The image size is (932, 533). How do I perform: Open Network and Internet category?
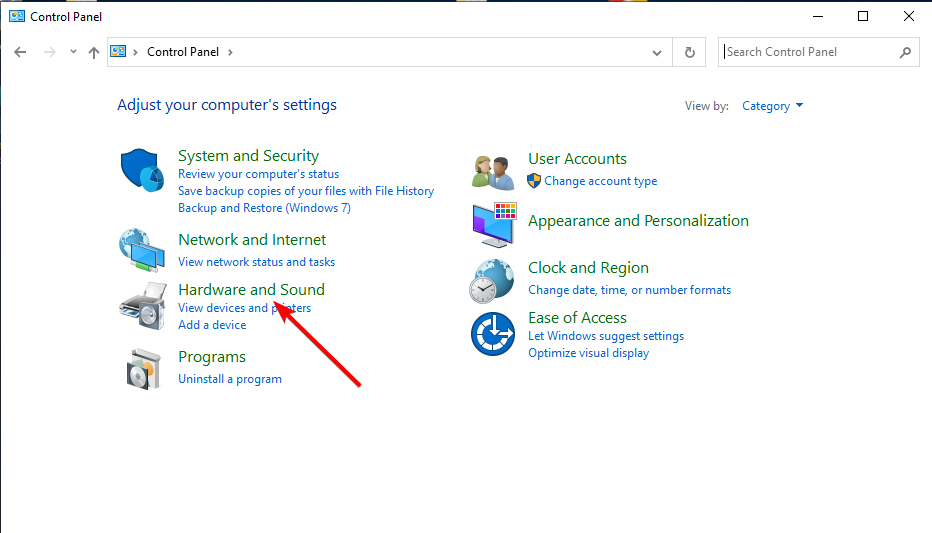point(252,239)
